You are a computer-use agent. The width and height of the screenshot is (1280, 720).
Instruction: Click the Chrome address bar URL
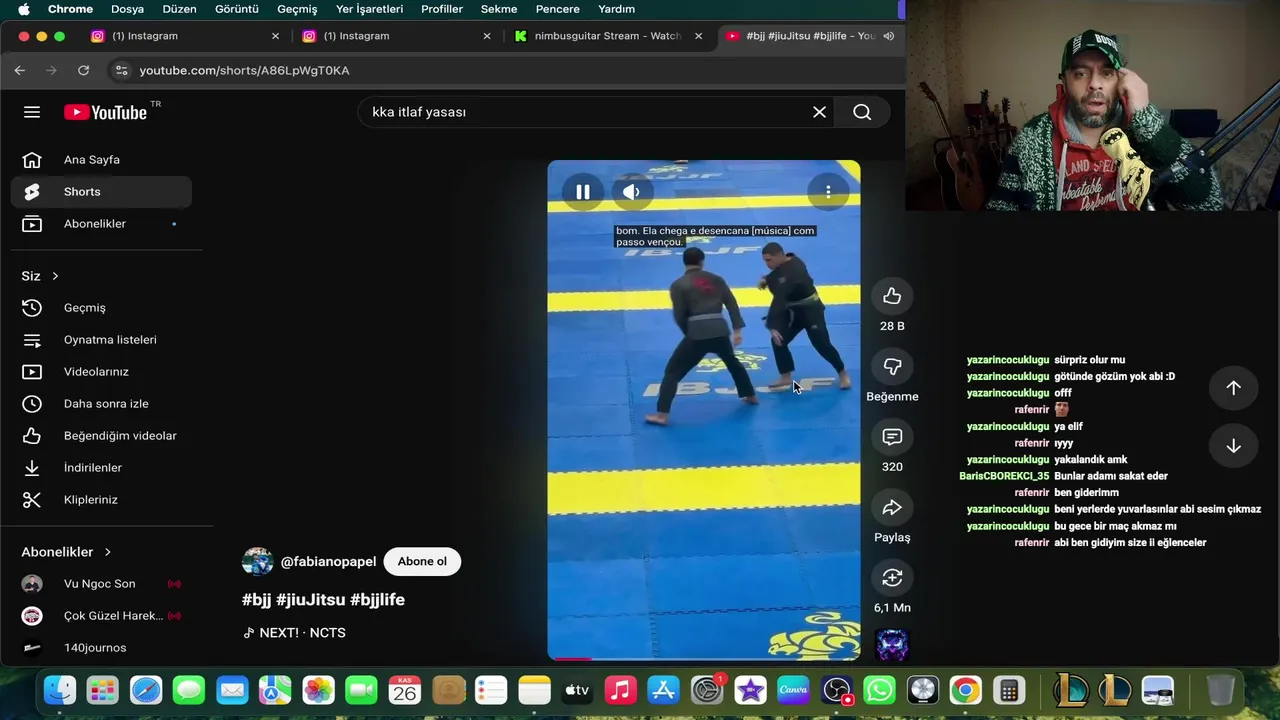244,70
